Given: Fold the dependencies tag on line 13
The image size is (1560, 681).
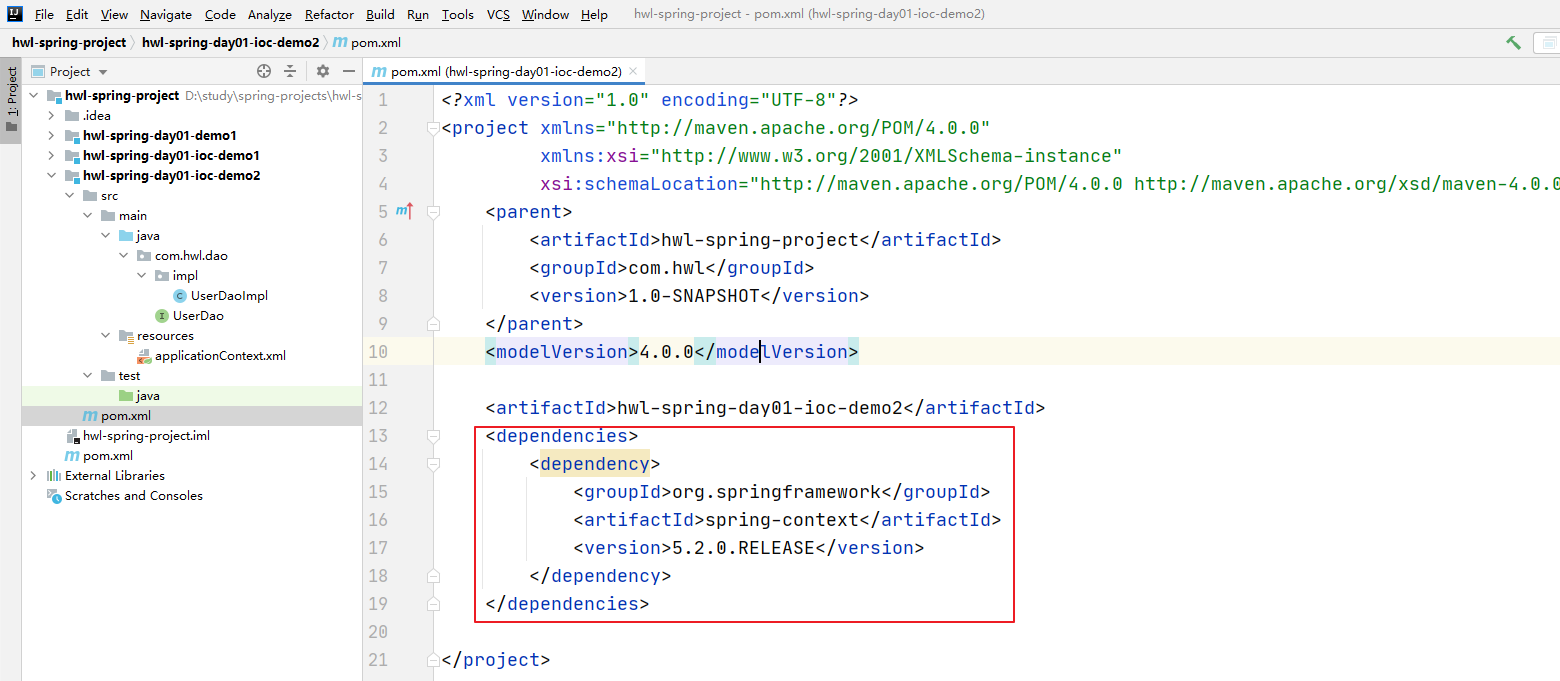Looking at the screenshot, I should click(x=432, y=436).
